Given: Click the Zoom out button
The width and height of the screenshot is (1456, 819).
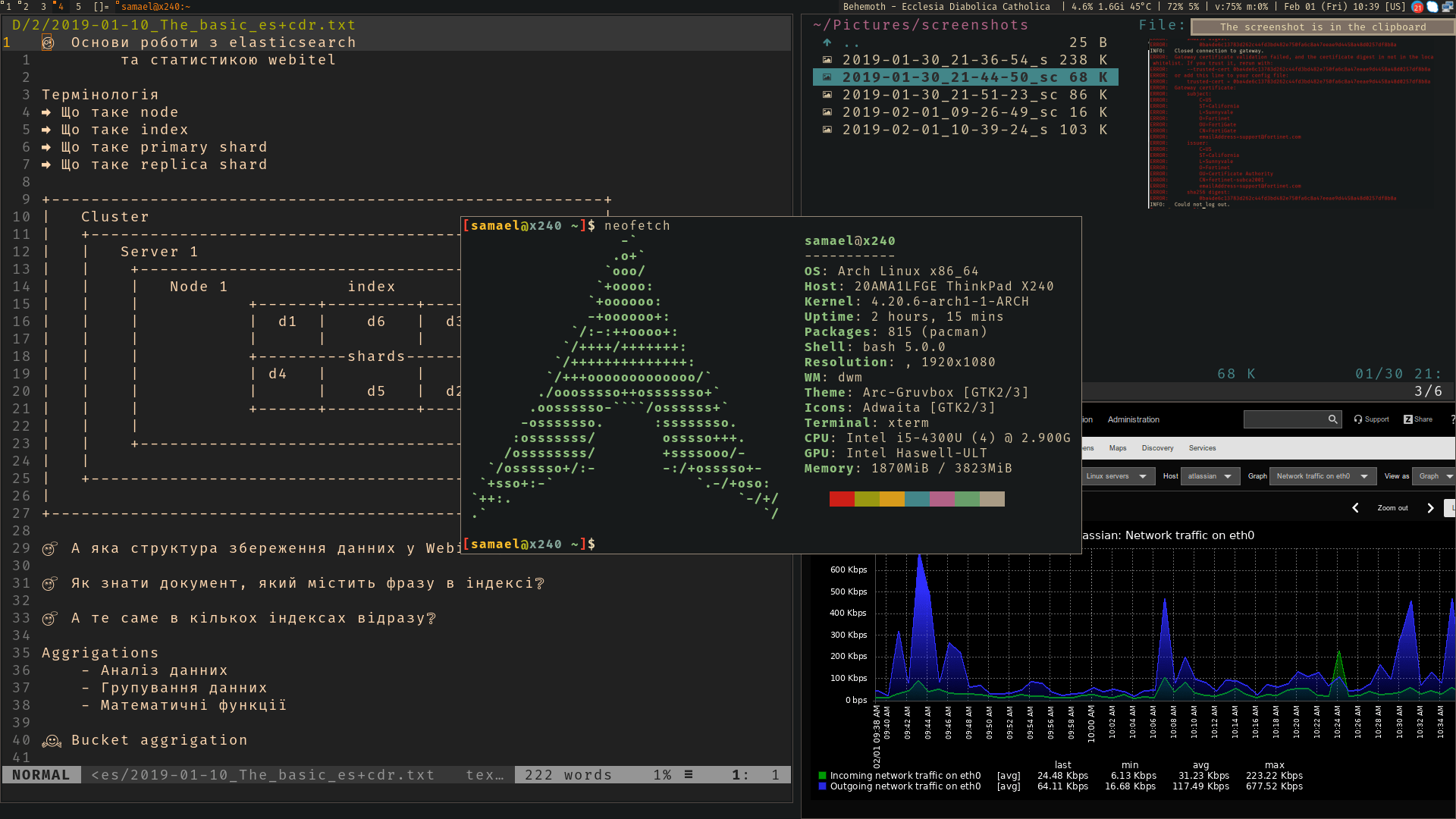Looking at the screenshot, I should tap(1392, 508).
